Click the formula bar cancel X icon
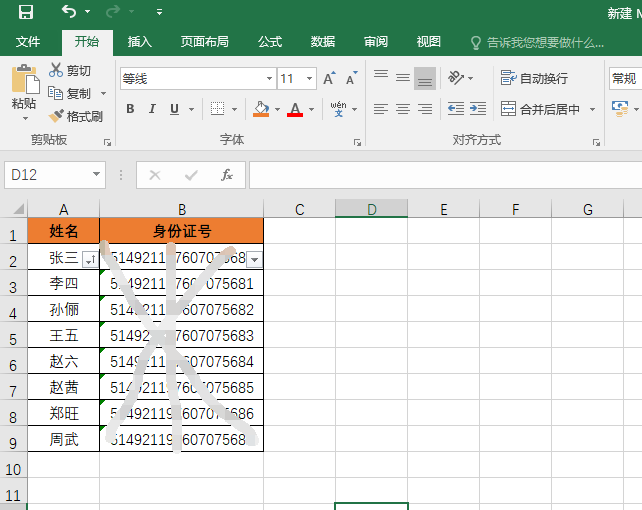This screenshot has width=642, height=510. (155, 175)
